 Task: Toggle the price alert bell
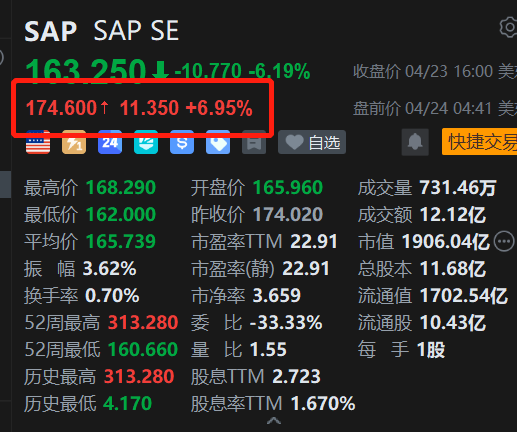(x=415, y=142)
